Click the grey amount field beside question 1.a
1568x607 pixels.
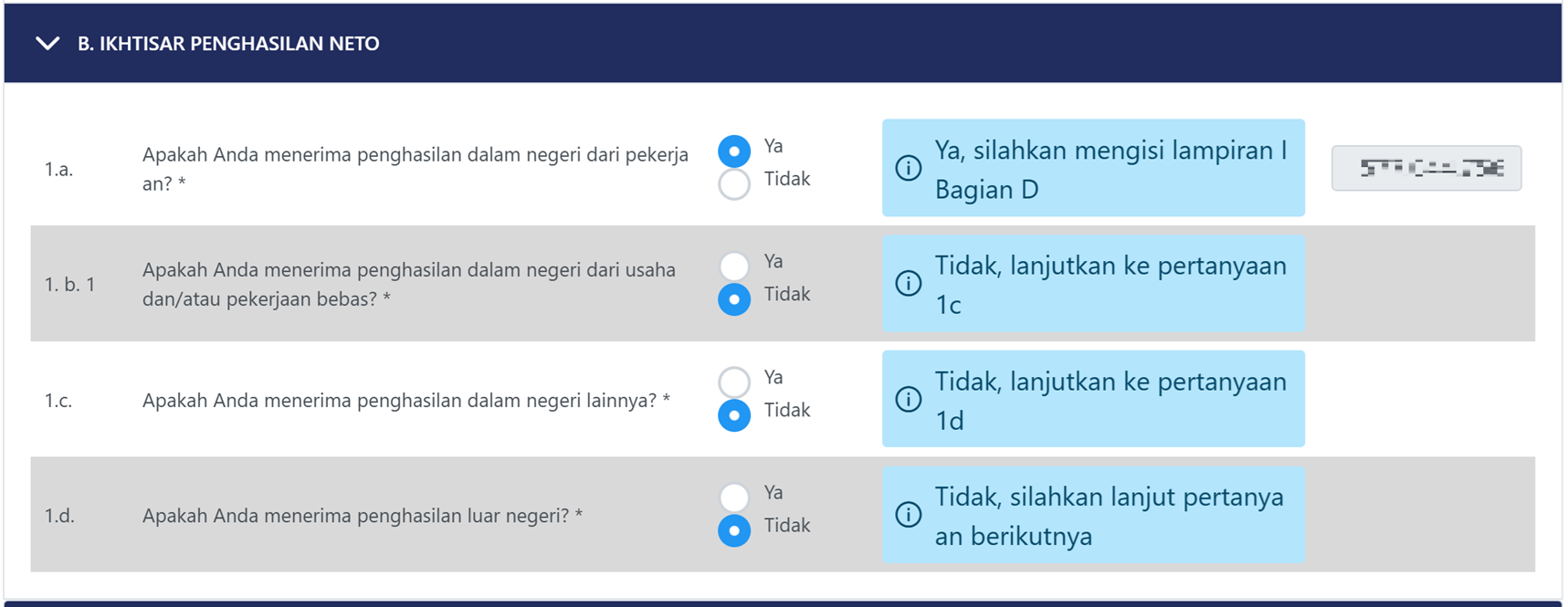[x=1426, y=168]
